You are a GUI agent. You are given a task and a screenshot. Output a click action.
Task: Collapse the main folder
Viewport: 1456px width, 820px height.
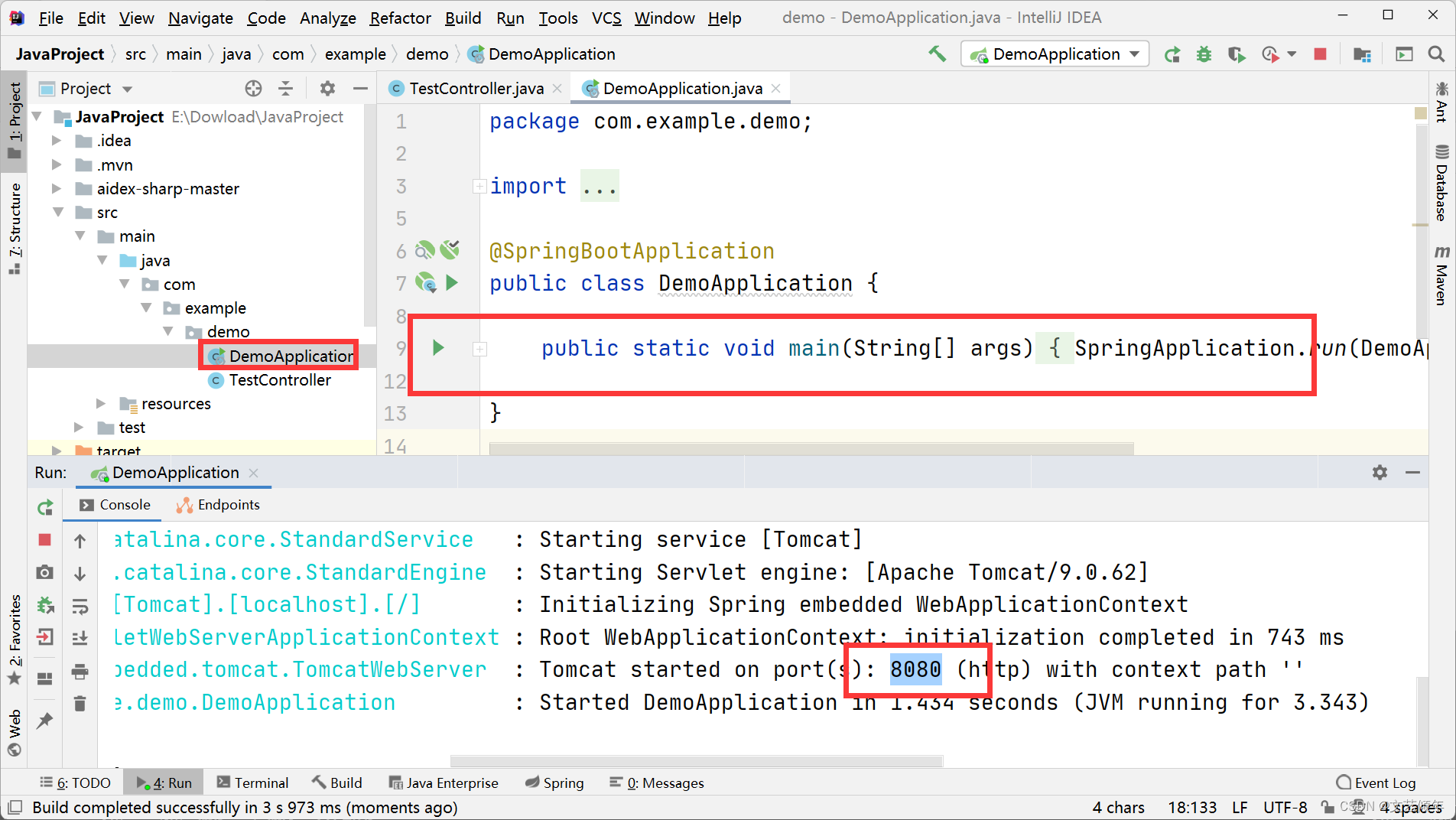(x=80, y=236)
